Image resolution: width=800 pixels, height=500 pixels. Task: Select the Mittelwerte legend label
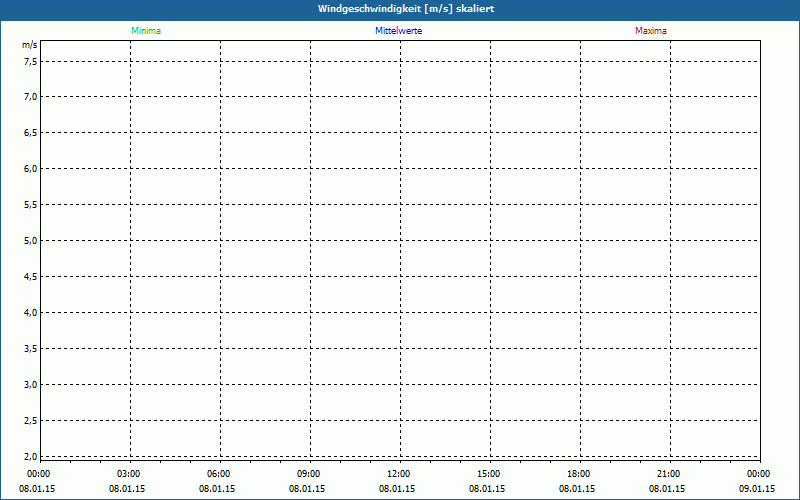[399, 31]
